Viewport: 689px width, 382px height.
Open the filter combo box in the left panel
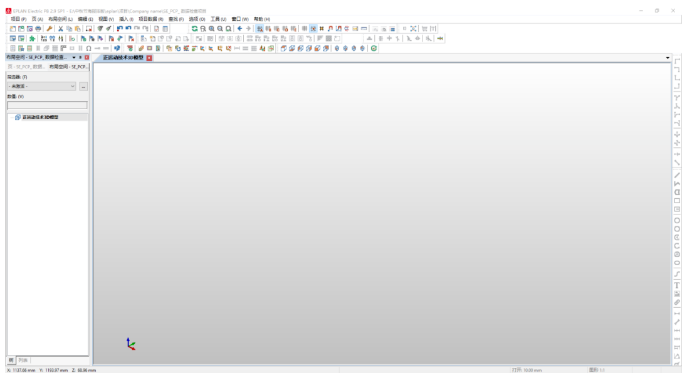coord(42,86)
